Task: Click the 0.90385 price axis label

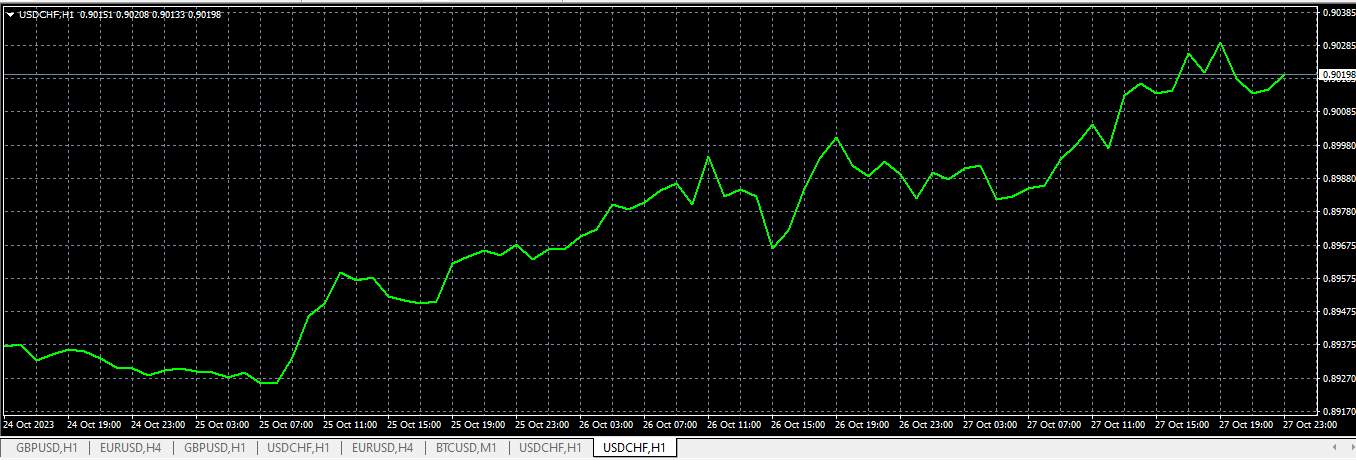Action: [x=1338, y=13]
